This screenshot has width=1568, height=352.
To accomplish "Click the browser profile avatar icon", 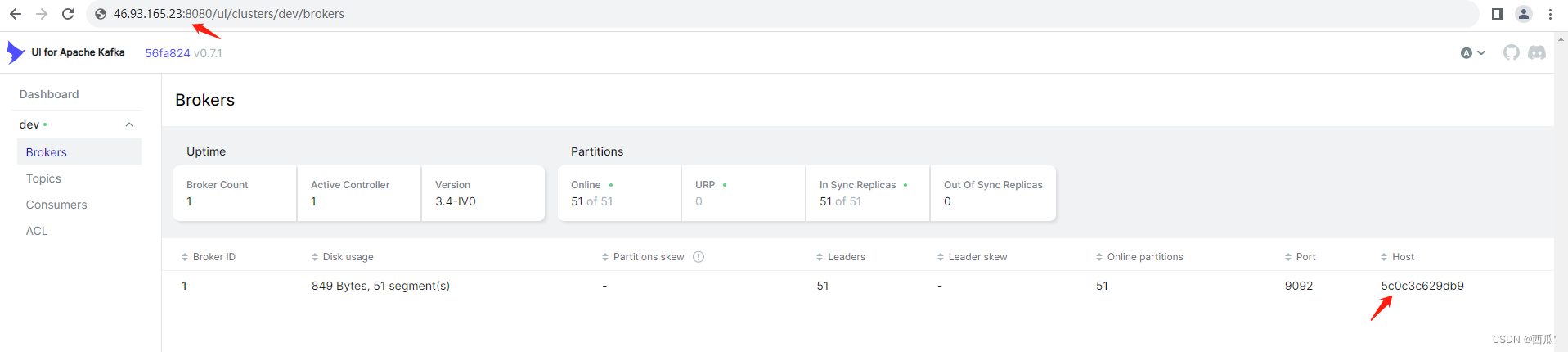I will (1523, 14).
